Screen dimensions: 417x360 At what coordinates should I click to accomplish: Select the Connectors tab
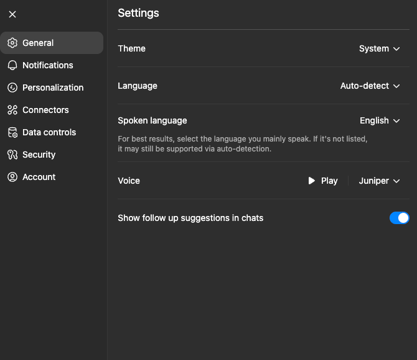52,110
